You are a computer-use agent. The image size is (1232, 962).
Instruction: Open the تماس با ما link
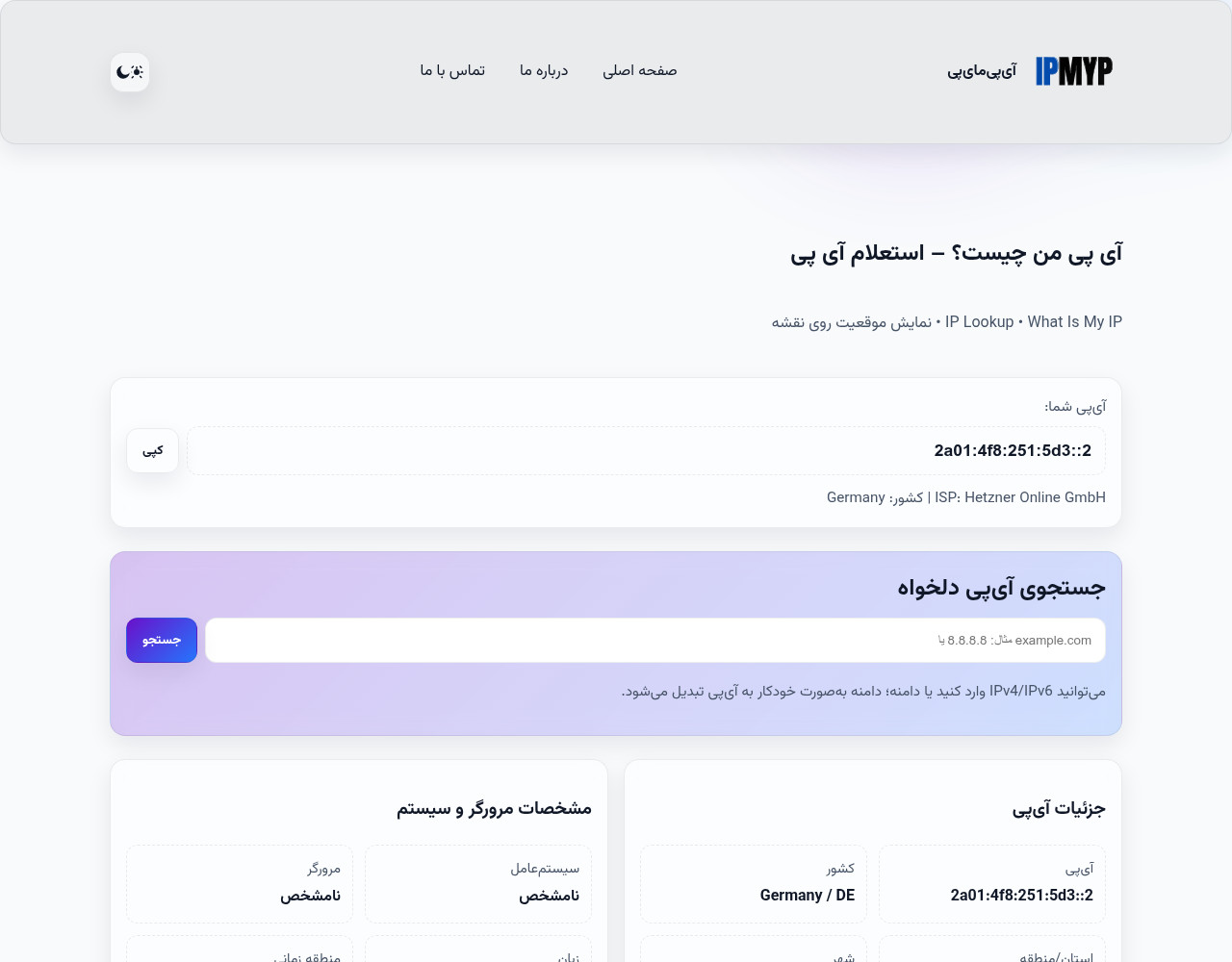[x=452, y=71]
